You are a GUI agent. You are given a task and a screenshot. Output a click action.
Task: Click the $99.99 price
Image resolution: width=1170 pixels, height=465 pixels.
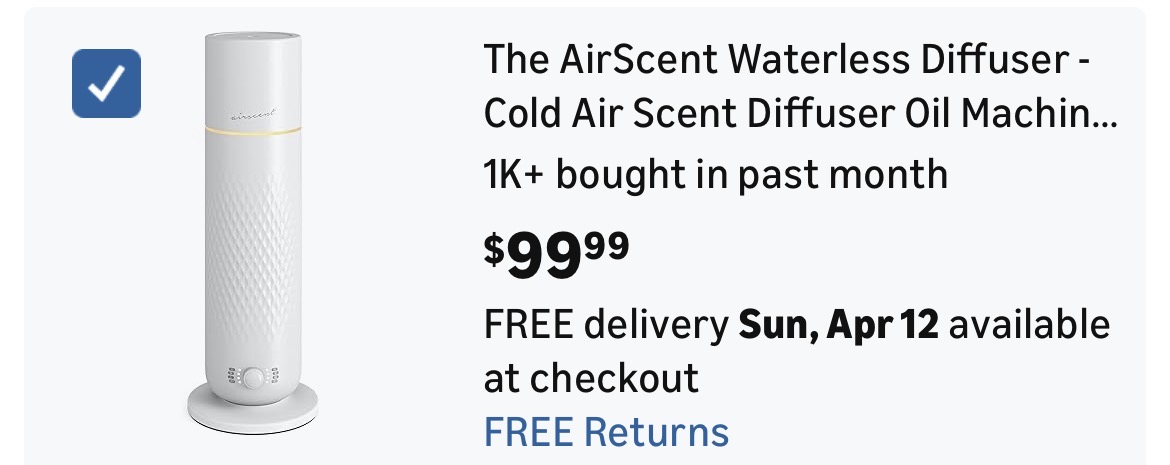tap(557, 255)
